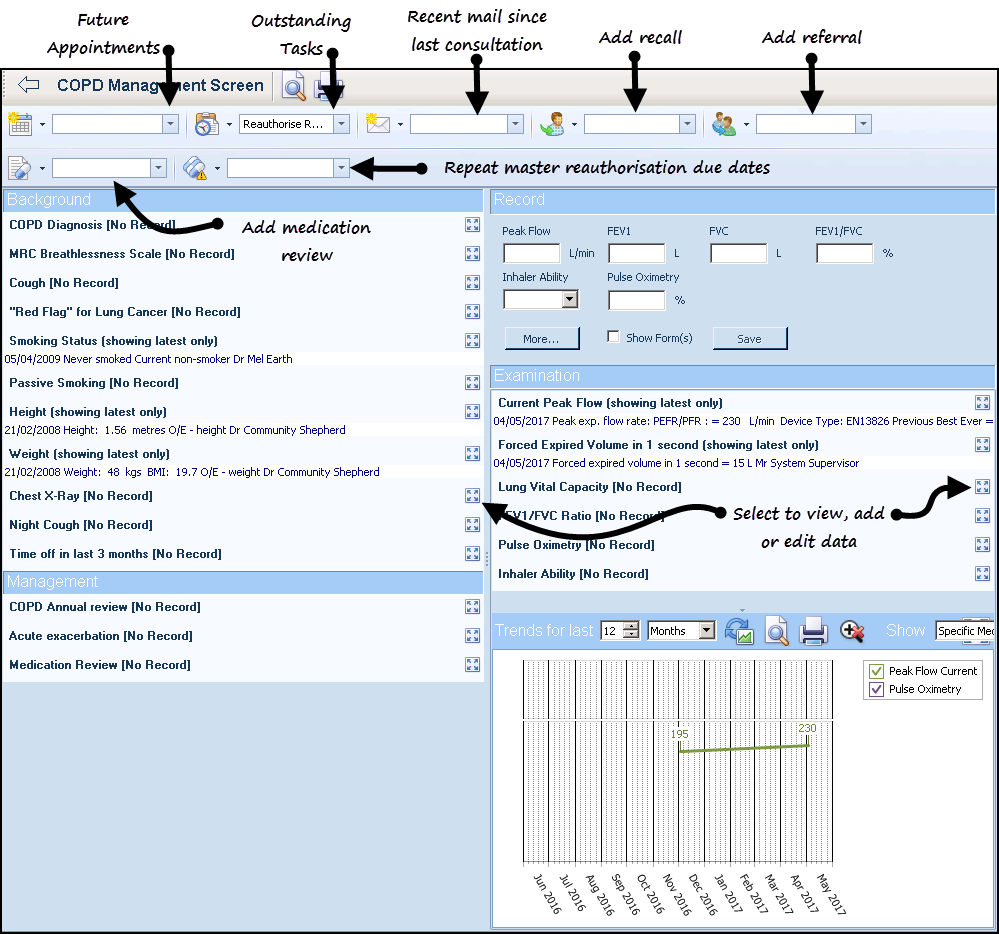Click the Save button

[x=749, y=339]
